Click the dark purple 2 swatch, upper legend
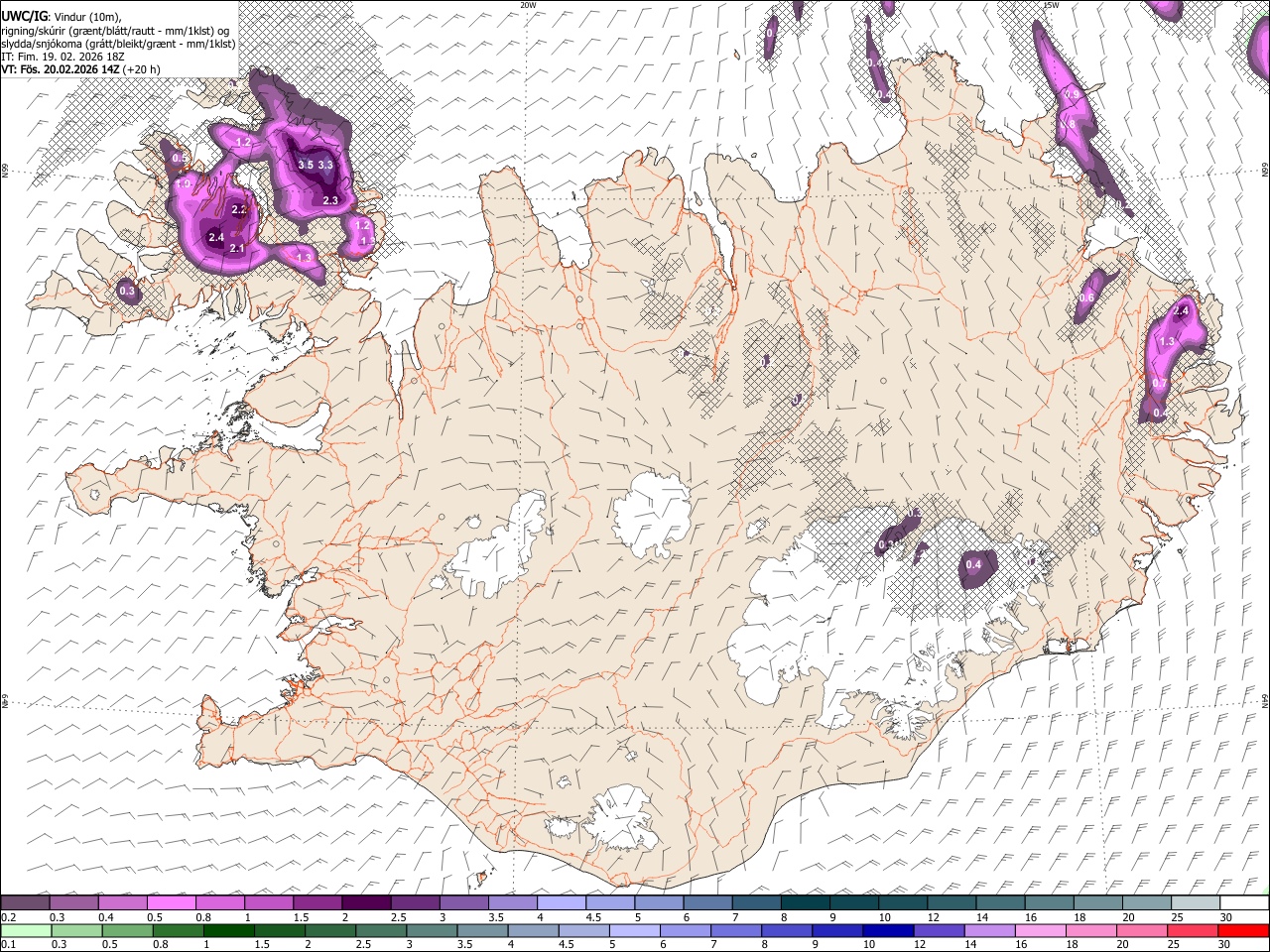The image size is (1270, 952). 366,902
